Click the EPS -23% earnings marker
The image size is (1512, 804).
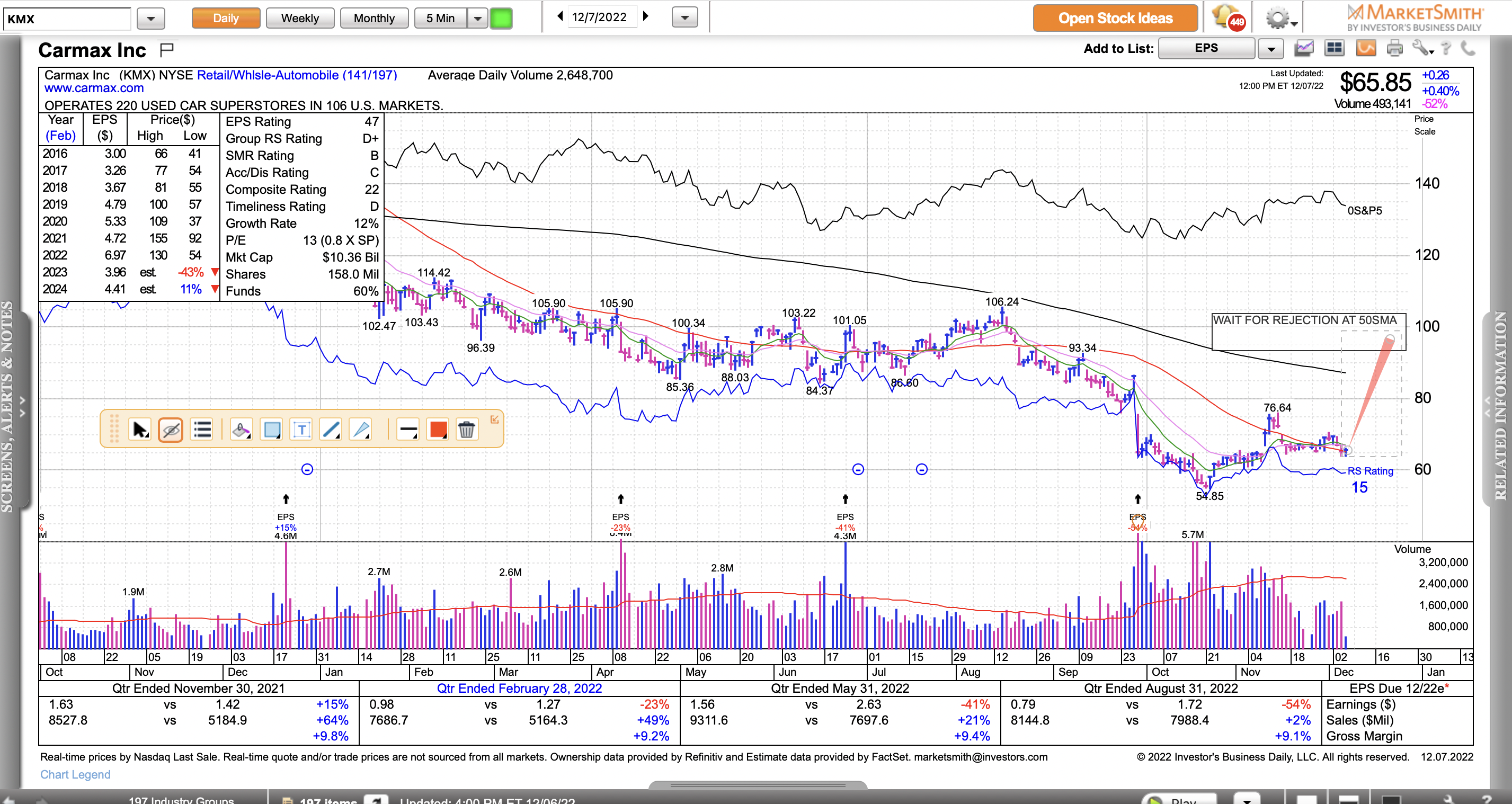tap(620, 522)
